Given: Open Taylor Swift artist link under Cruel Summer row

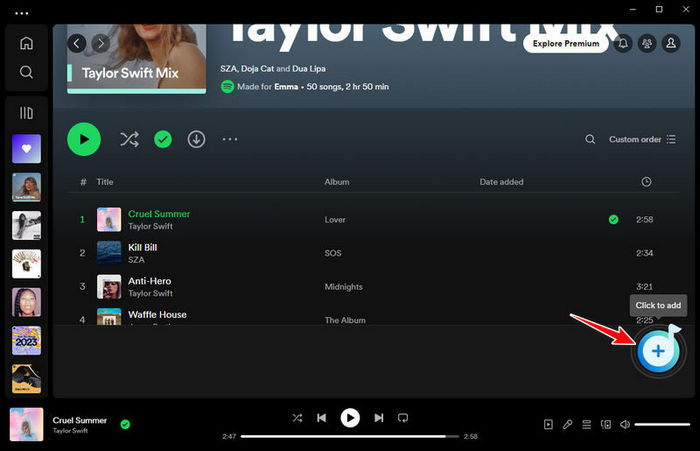Looking at the screenshot, I should [x=150, y=226].
